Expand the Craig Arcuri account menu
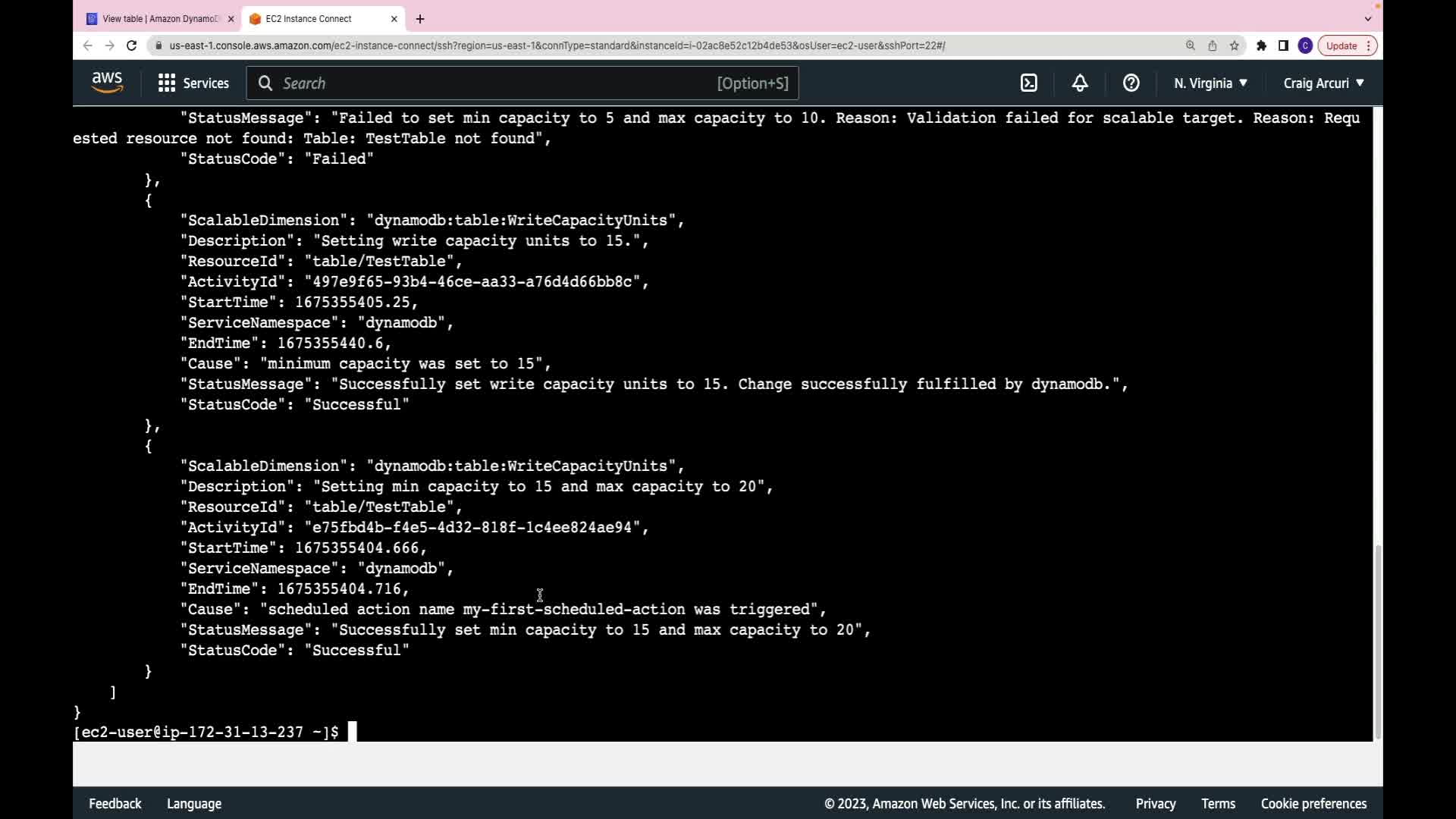This screenshot has height=819, width=1456. [1323, 83]
